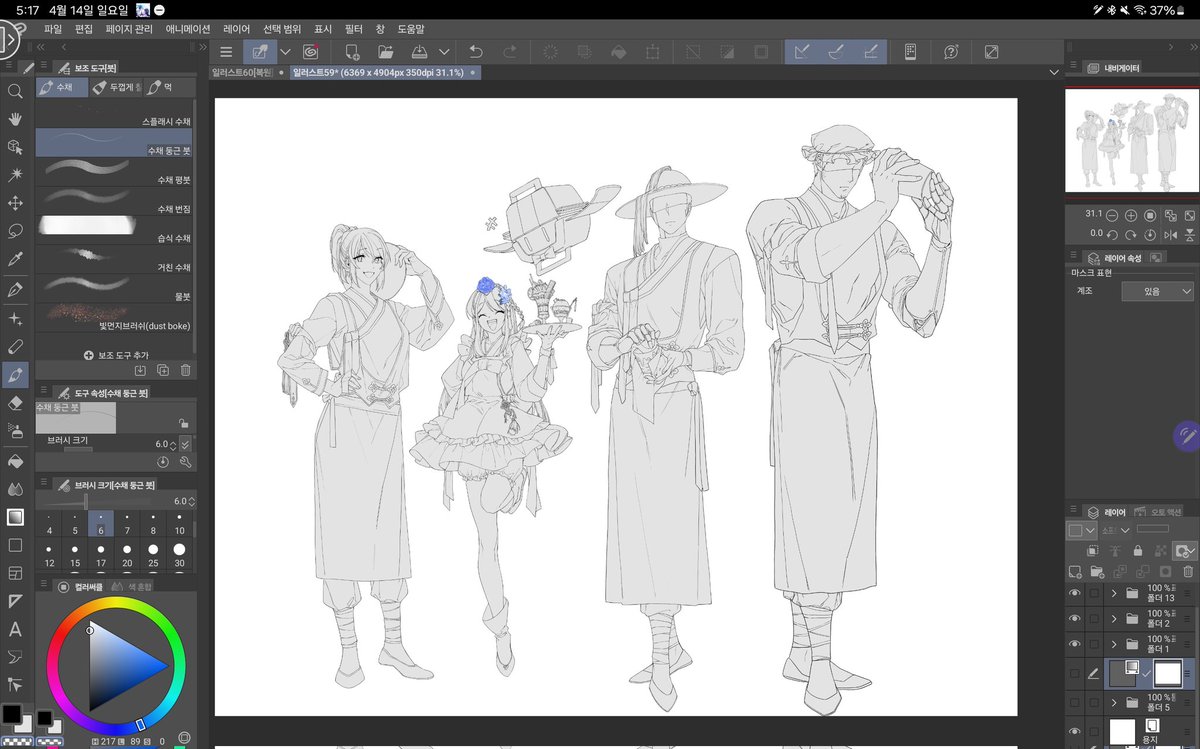Select the Eraser tool

pos(15,403)
